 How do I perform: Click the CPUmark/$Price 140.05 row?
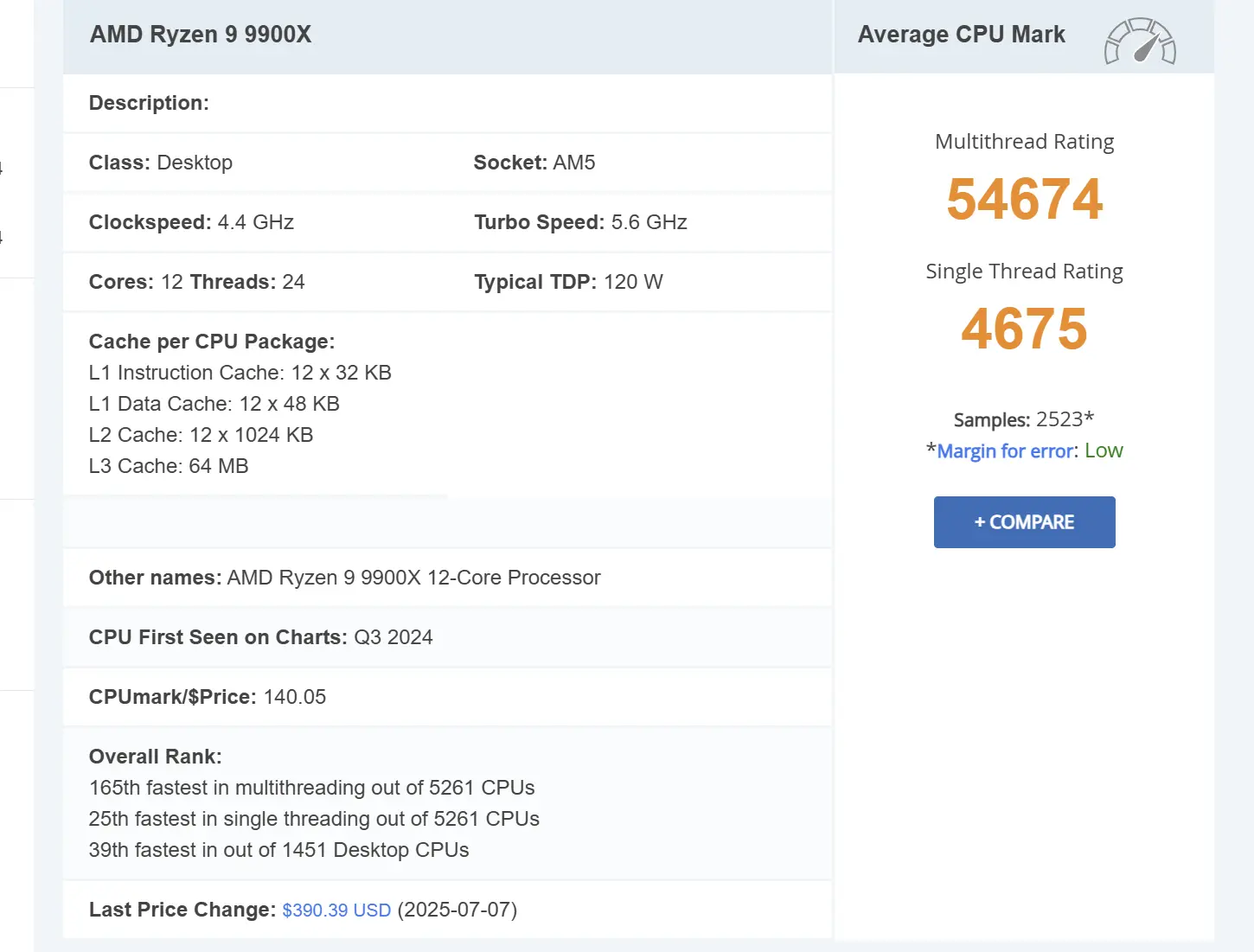coord(447,697)
